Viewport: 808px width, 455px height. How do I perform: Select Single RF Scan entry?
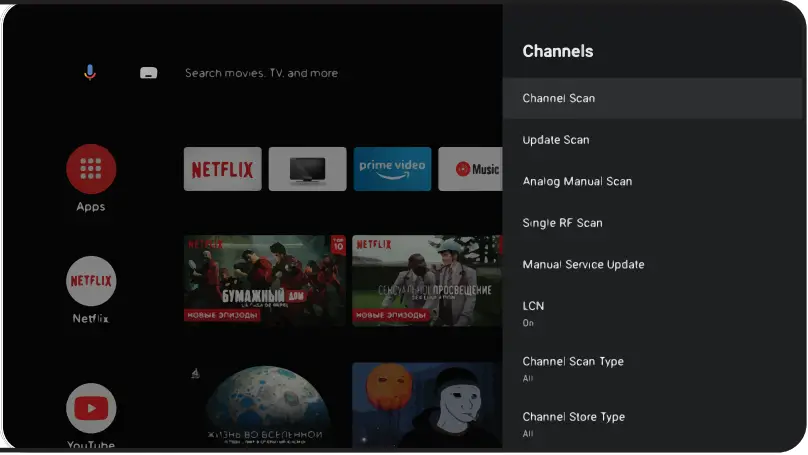click(x=653, y=223)
